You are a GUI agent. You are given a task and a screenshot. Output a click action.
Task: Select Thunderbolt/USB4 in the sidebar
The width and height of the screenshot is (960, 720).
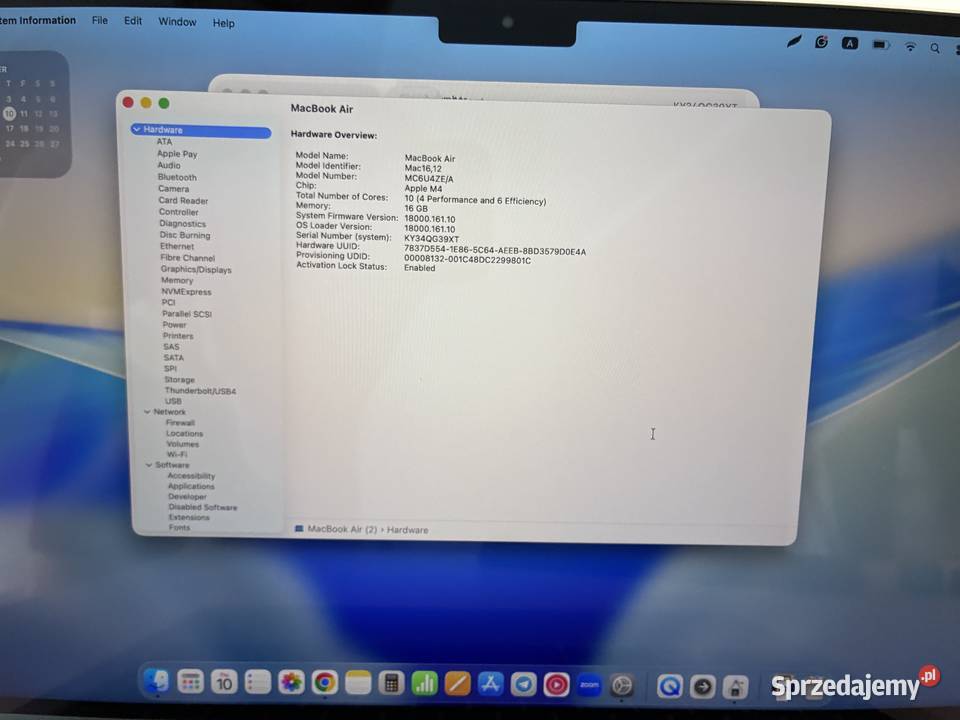tap(200, 391)
